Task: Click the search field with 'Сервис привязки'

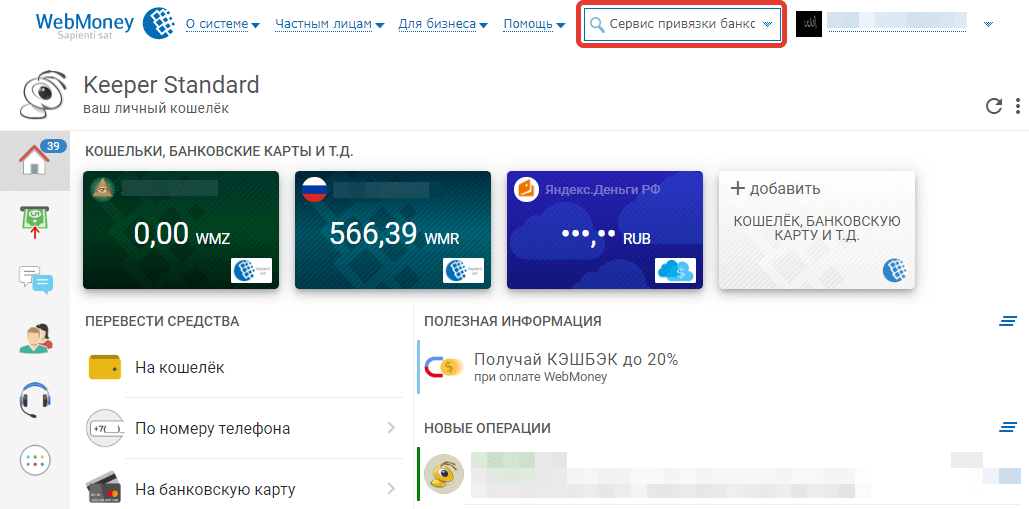Action: 680,24
